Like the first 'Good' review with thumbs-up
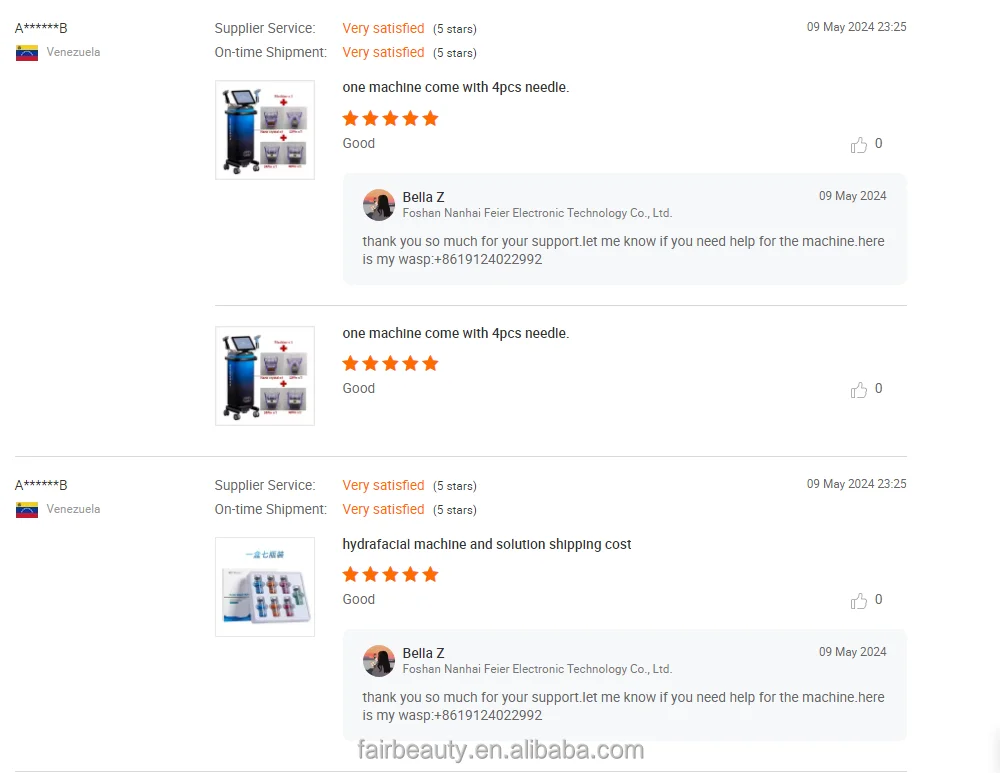 tap(858, 145)
